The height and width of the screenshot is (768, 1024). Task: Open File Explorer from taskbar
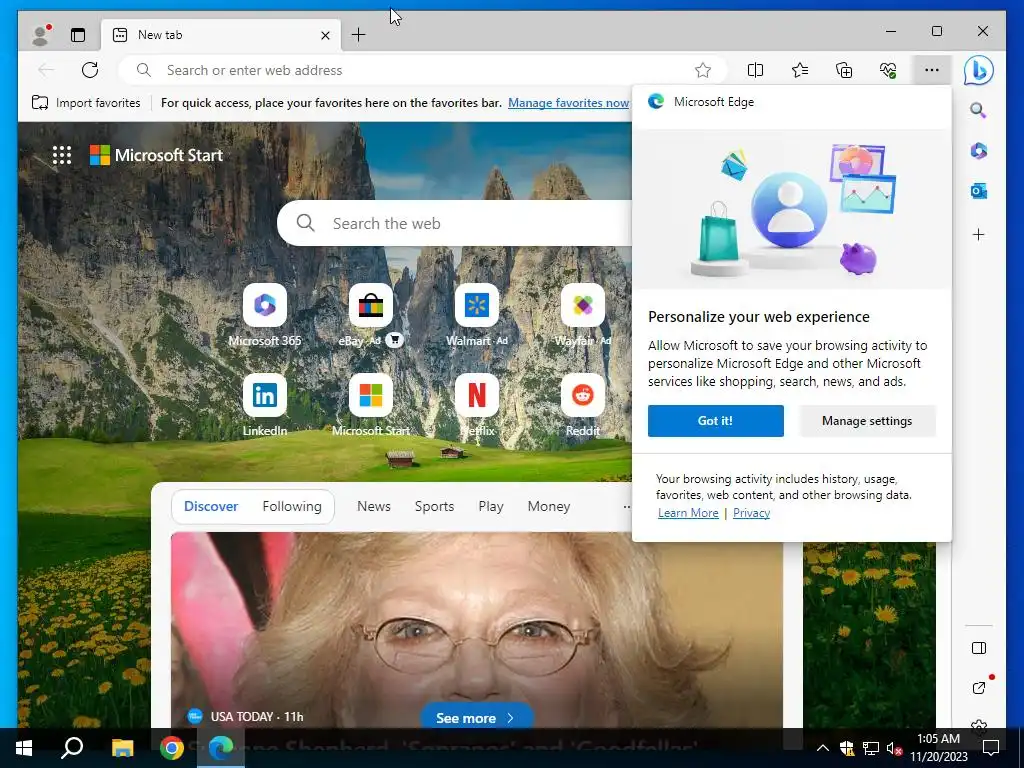coord(122,748)
